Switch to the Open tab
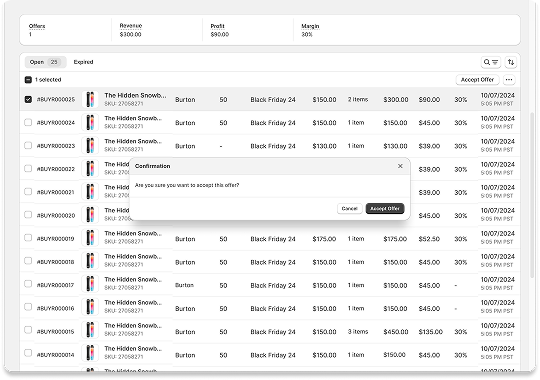 click(x=45, y=62)
